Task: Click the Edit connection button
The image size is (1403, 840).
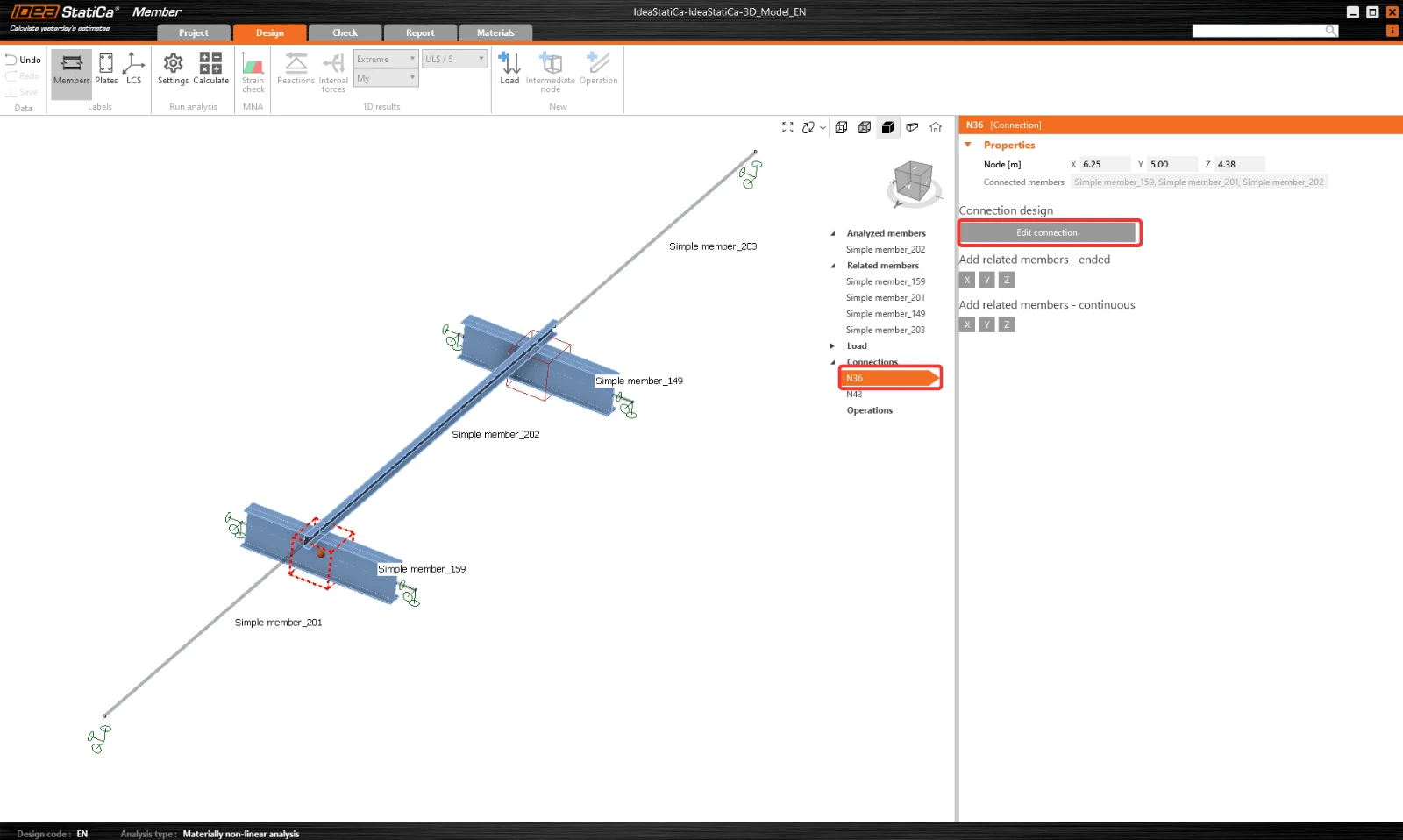Action: (x=1047, y=232)
